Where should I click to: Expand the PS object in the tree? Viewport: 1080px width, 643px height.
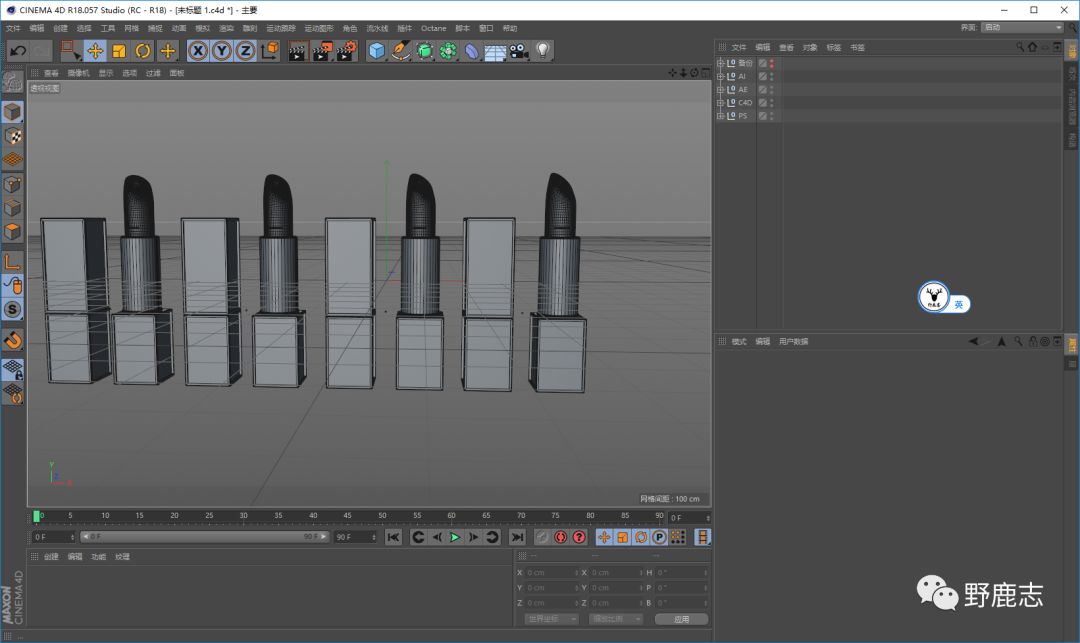(720, 115)
